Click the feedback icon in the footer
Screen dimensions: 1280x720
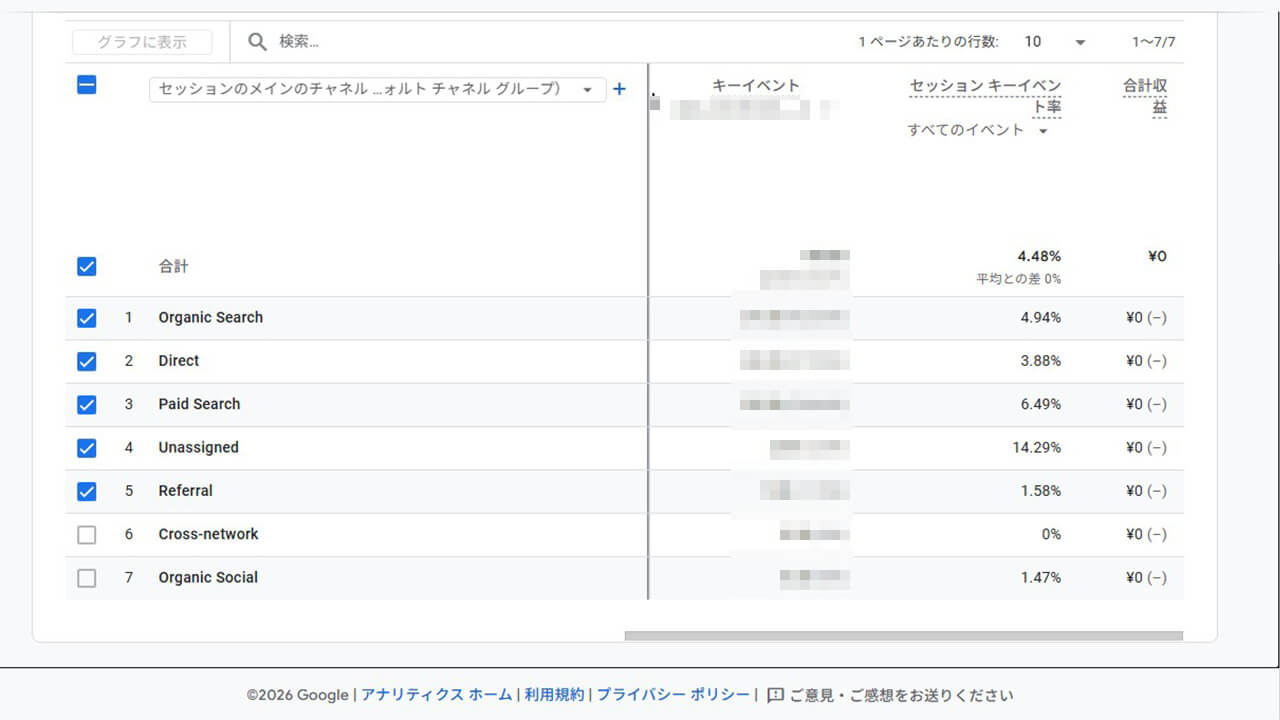[x=775, y=695]
